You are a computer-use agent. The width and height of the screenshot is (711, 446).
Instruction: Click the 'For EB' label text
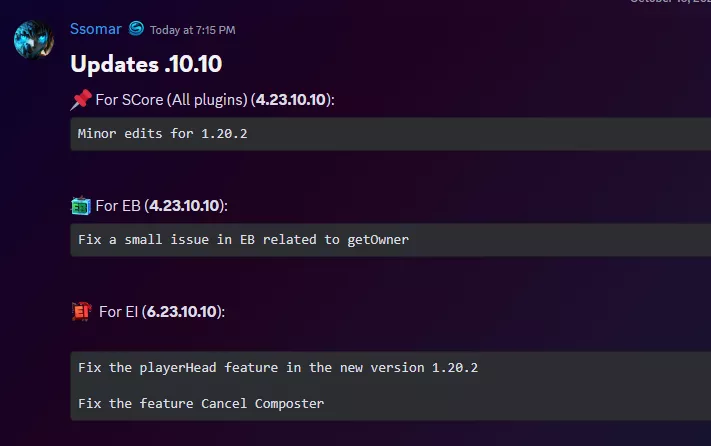click(x=117, y=206)
